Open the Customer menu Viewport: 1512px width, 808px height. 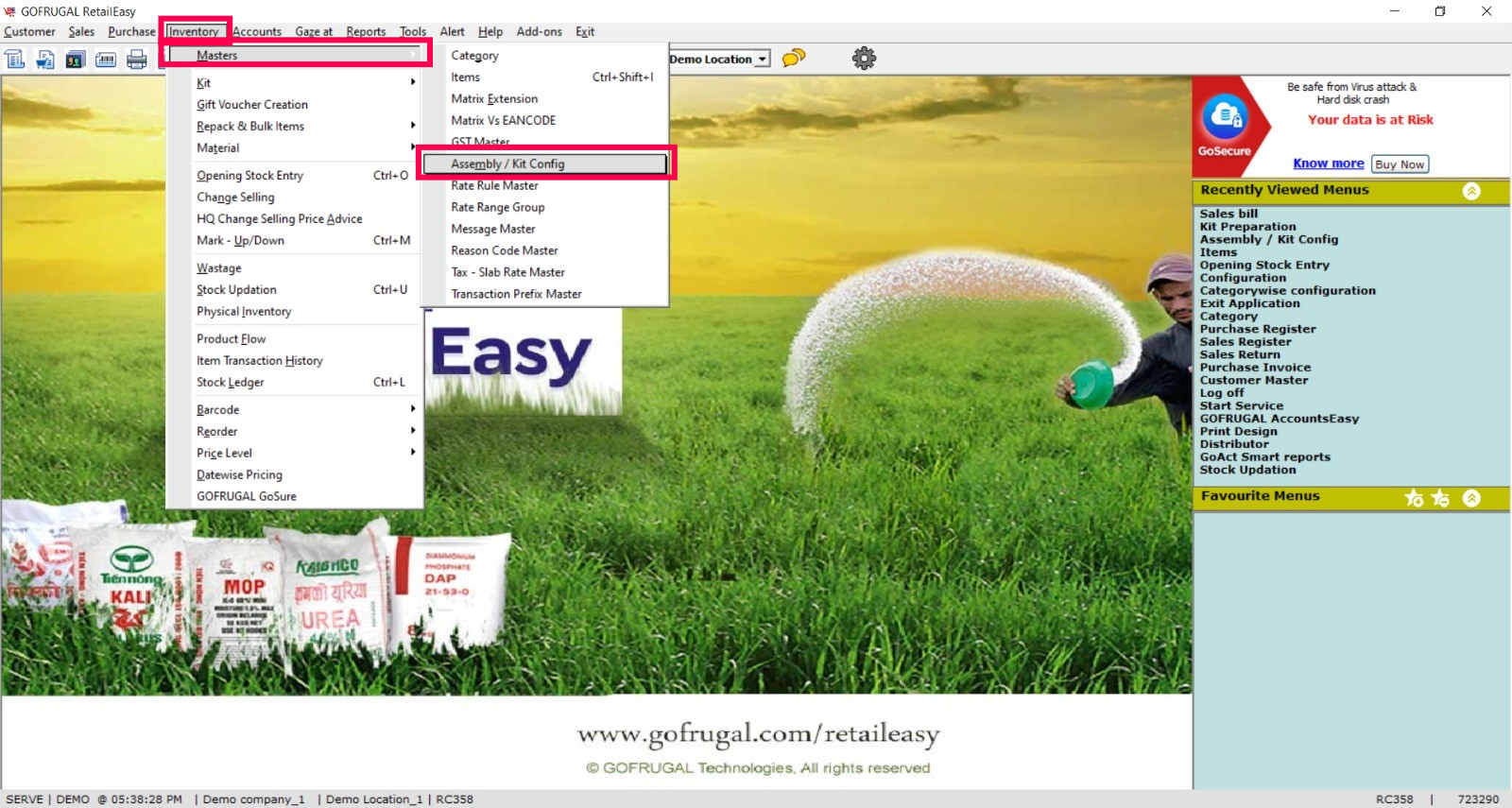click(29, 31)
